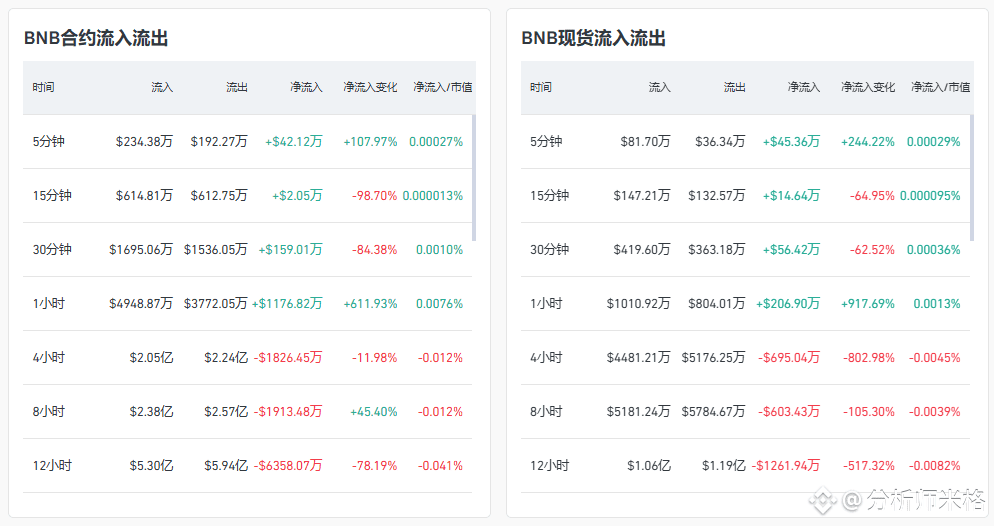Click the +917.69% change value
This screenshot has width=994, height=526.
868,304
